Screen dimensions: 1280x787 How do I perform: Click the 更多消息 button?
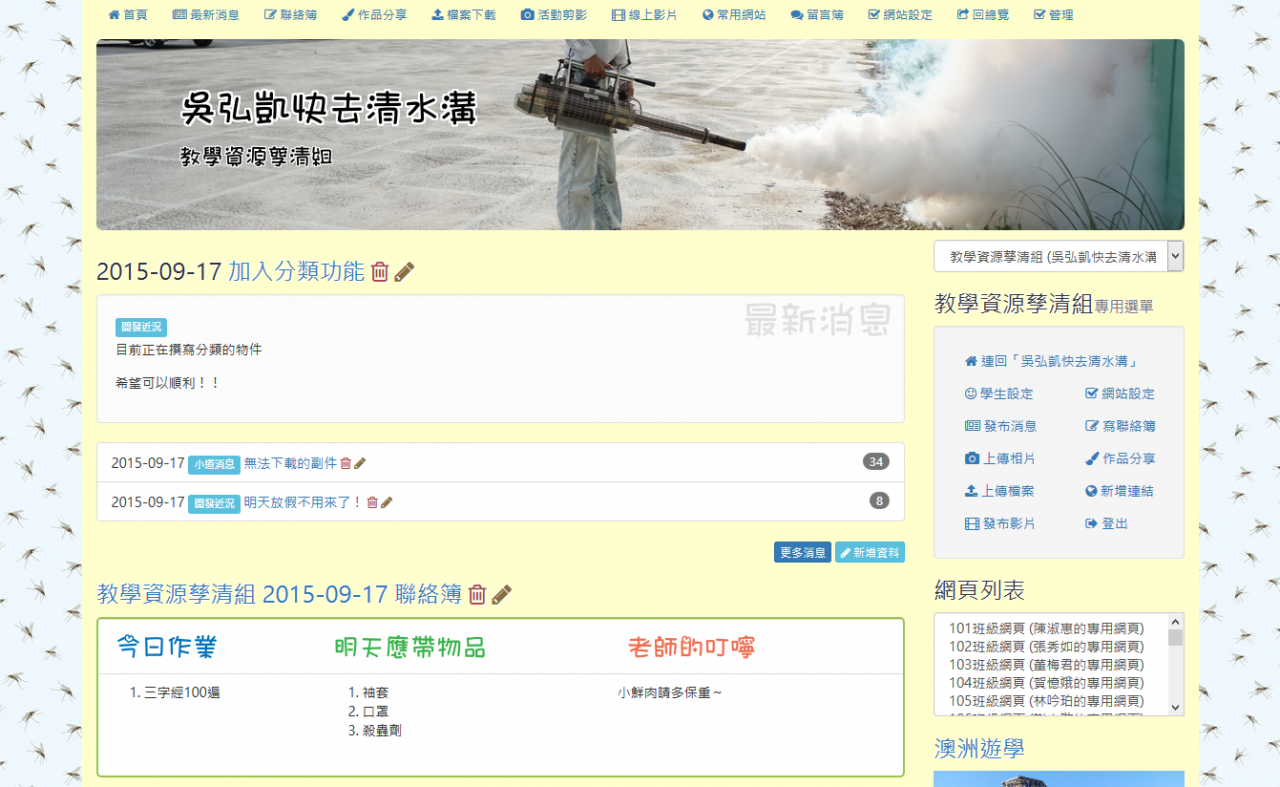click(802, 552)
